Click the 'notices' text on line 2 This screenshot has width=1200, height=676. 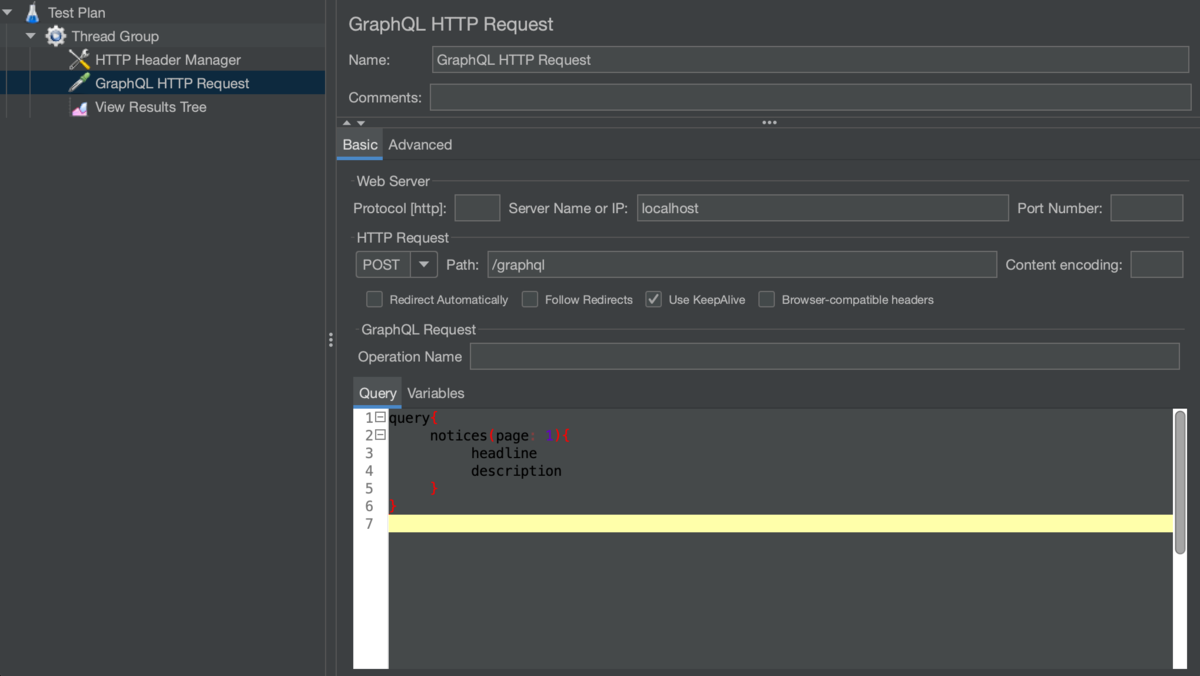(x=459, y=435)
